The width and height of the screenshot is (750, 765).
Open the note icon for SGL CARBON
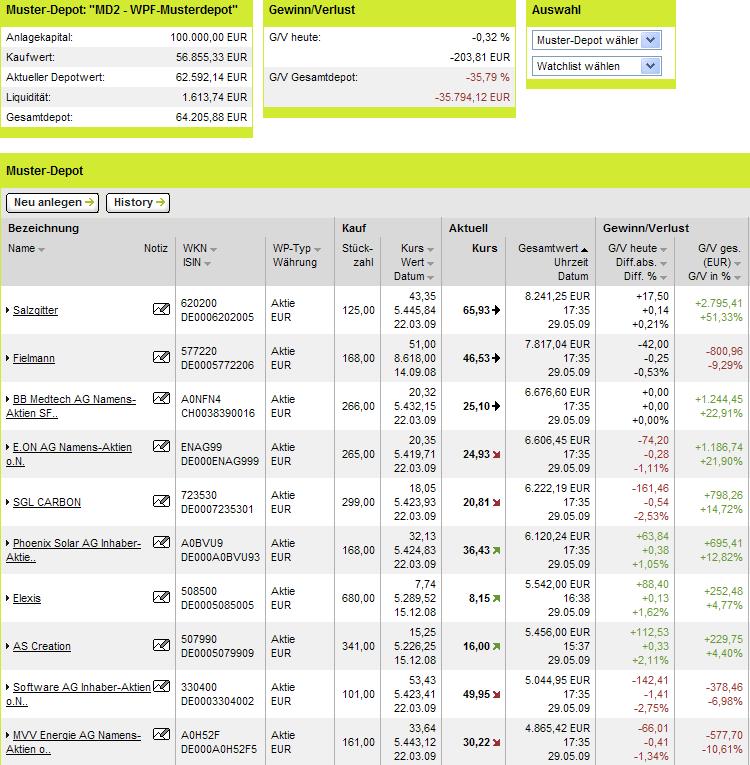tap(162, 501)
